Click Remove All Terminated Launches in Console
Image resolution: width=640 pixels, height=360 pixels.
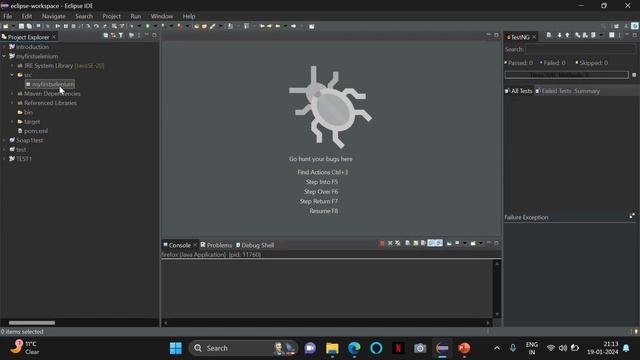[398, 243]
